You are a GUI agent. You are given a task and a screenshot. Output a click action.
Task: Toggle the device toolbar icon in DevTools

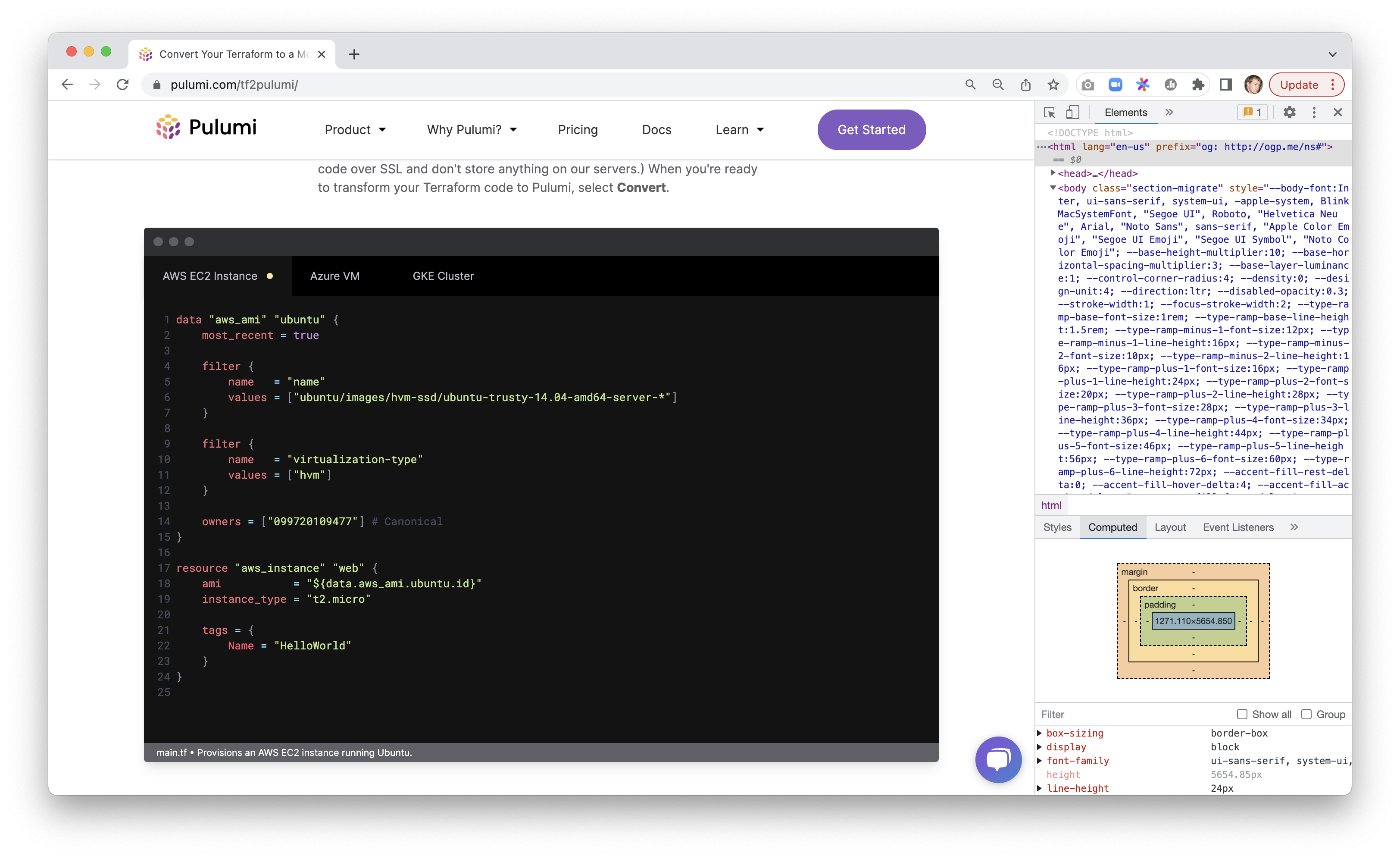pos(1072,113)
